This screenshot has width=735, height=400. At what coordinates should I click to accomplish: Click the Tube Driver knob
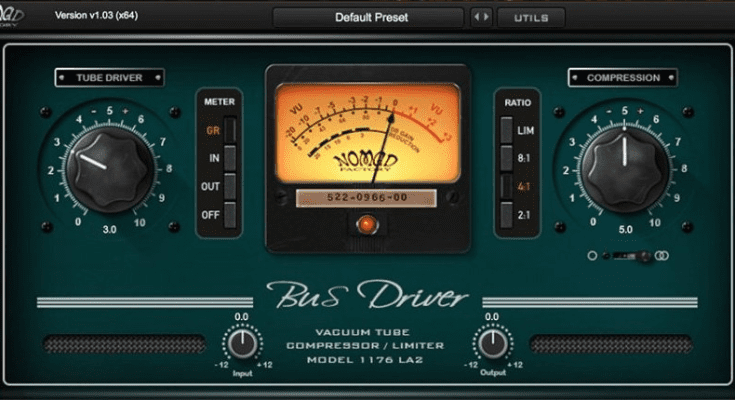(x=98, y=165)
